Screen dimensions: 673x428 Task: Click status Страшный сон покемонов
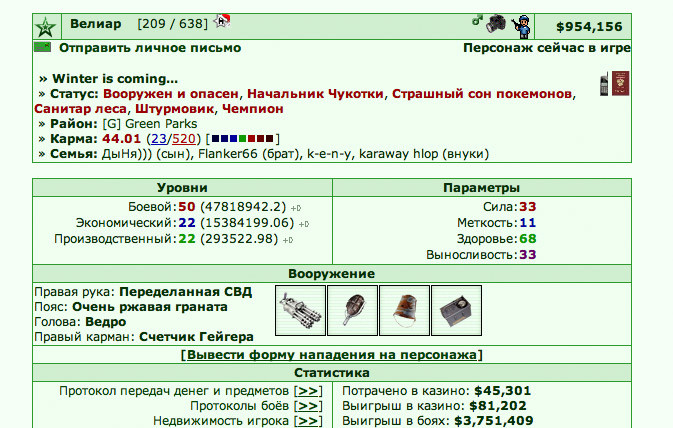click(x=482, y=94)
